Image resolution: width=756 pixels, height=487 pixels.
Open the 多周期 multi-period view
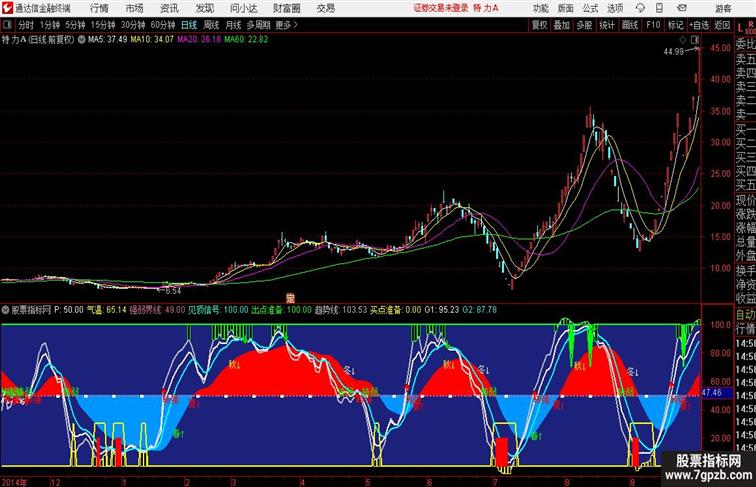258,25
